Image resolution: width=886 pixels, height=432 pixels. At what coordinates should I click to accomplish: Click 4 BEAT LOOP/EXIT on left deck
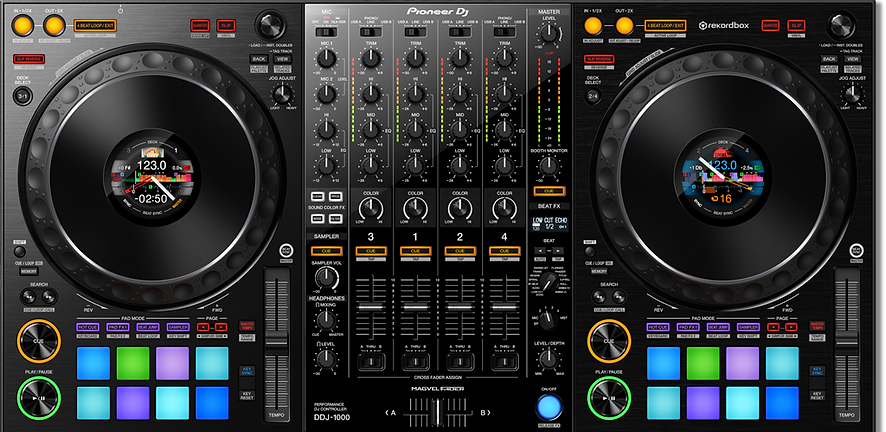tap(95, 25)
